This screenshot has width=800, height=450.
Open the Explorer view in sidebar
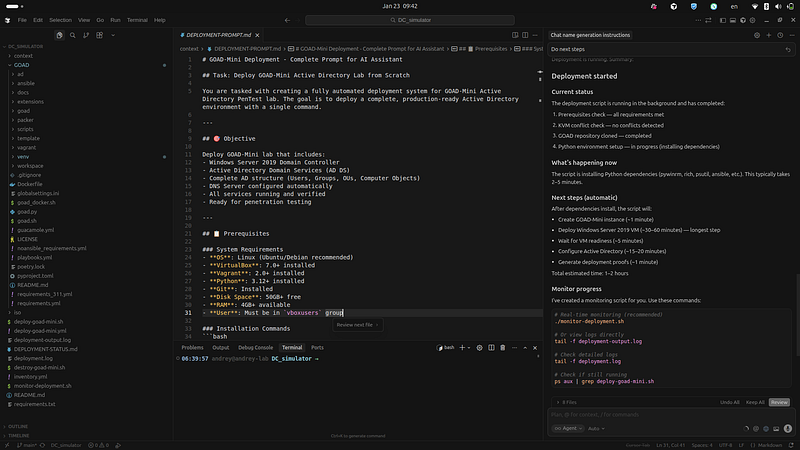[59, 35]
